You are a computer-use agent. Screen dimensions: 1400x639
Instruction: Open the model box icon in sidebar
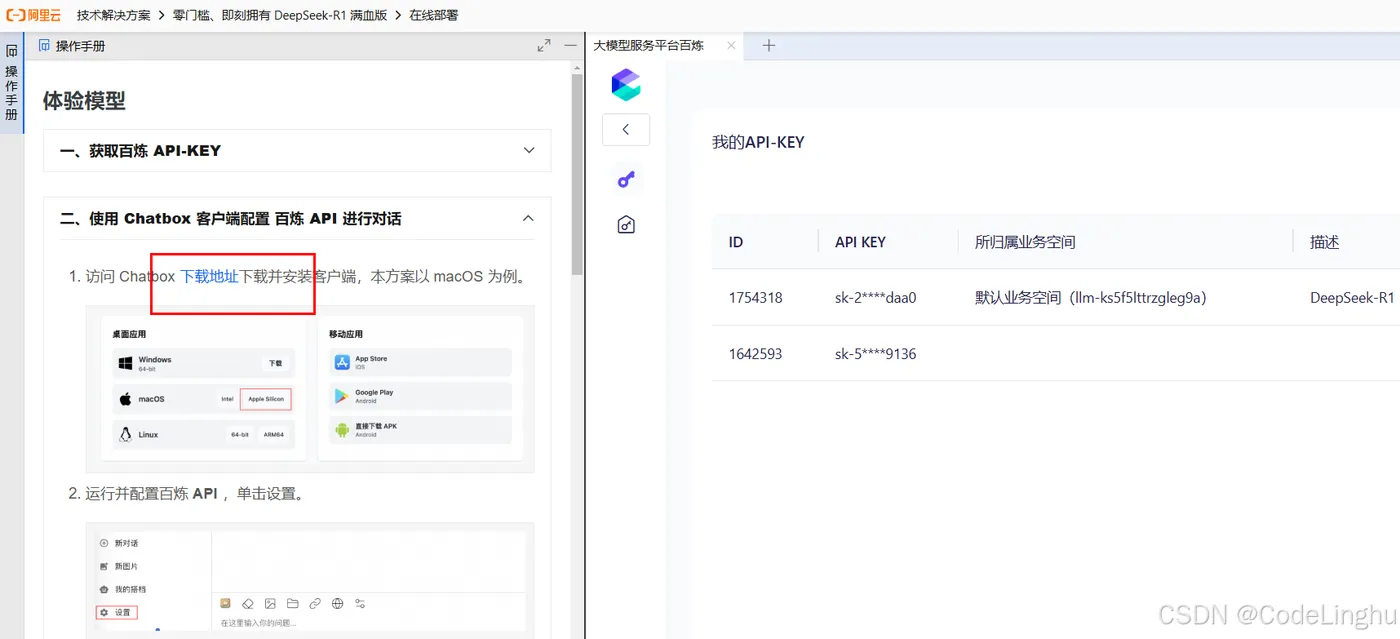point(626,225)
